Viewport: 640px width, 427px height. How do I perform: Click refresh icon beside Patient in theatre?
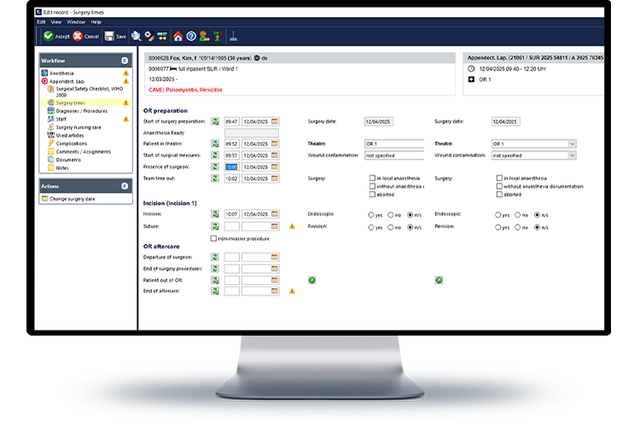pyautogui.click(x=216, y=144)
